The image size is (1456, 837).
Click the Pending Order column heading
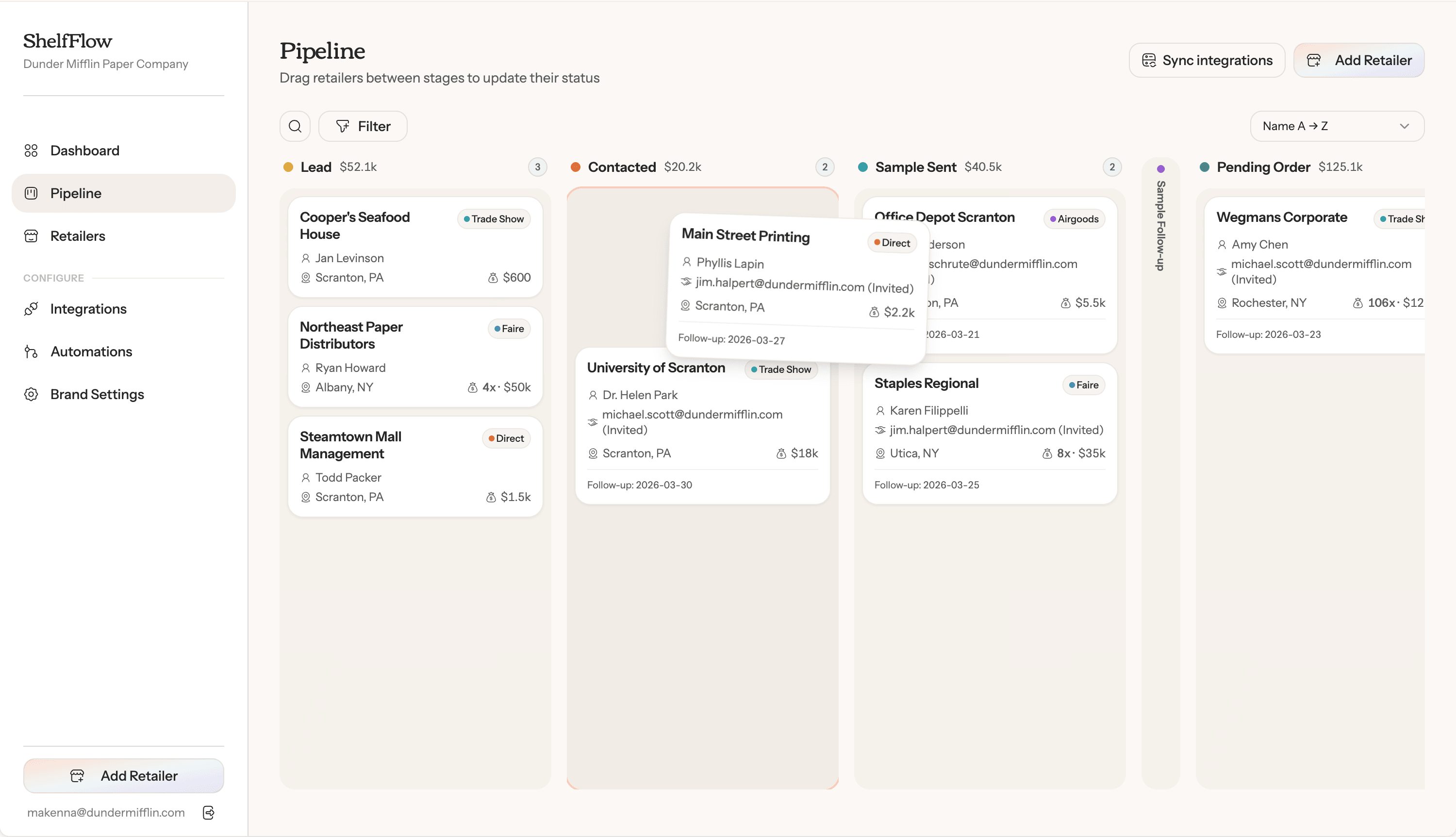pos(1263,167)
